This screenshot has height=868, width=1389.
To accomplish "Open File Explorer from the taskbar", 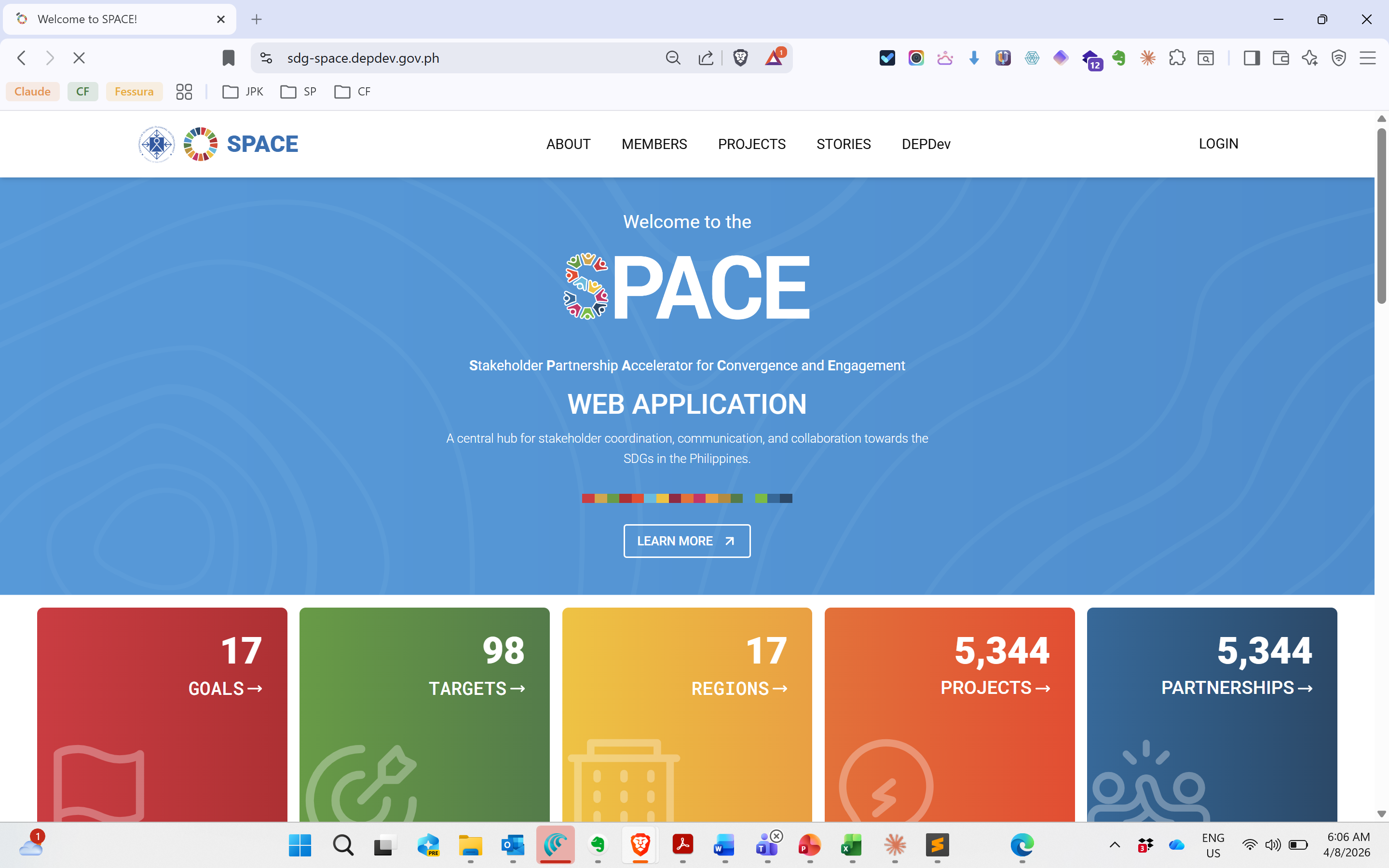I will click(471, 845).
